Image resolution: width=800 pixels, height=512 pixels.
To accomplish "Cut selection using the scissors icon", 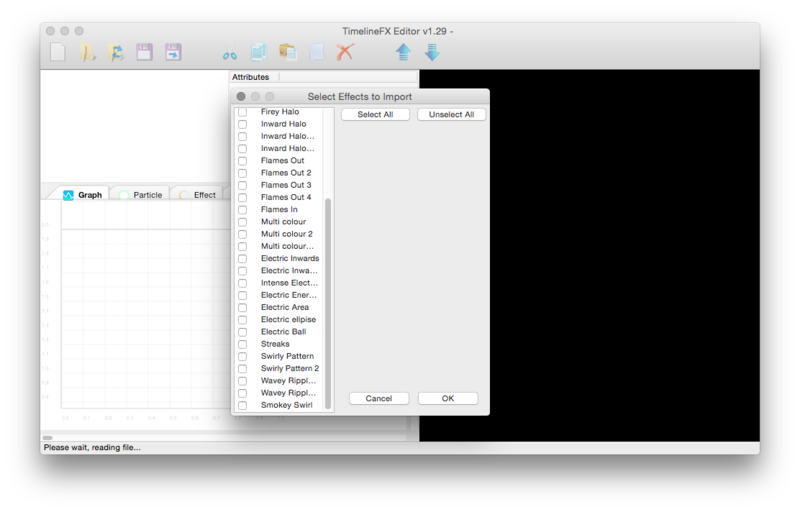I will [230, 52].
